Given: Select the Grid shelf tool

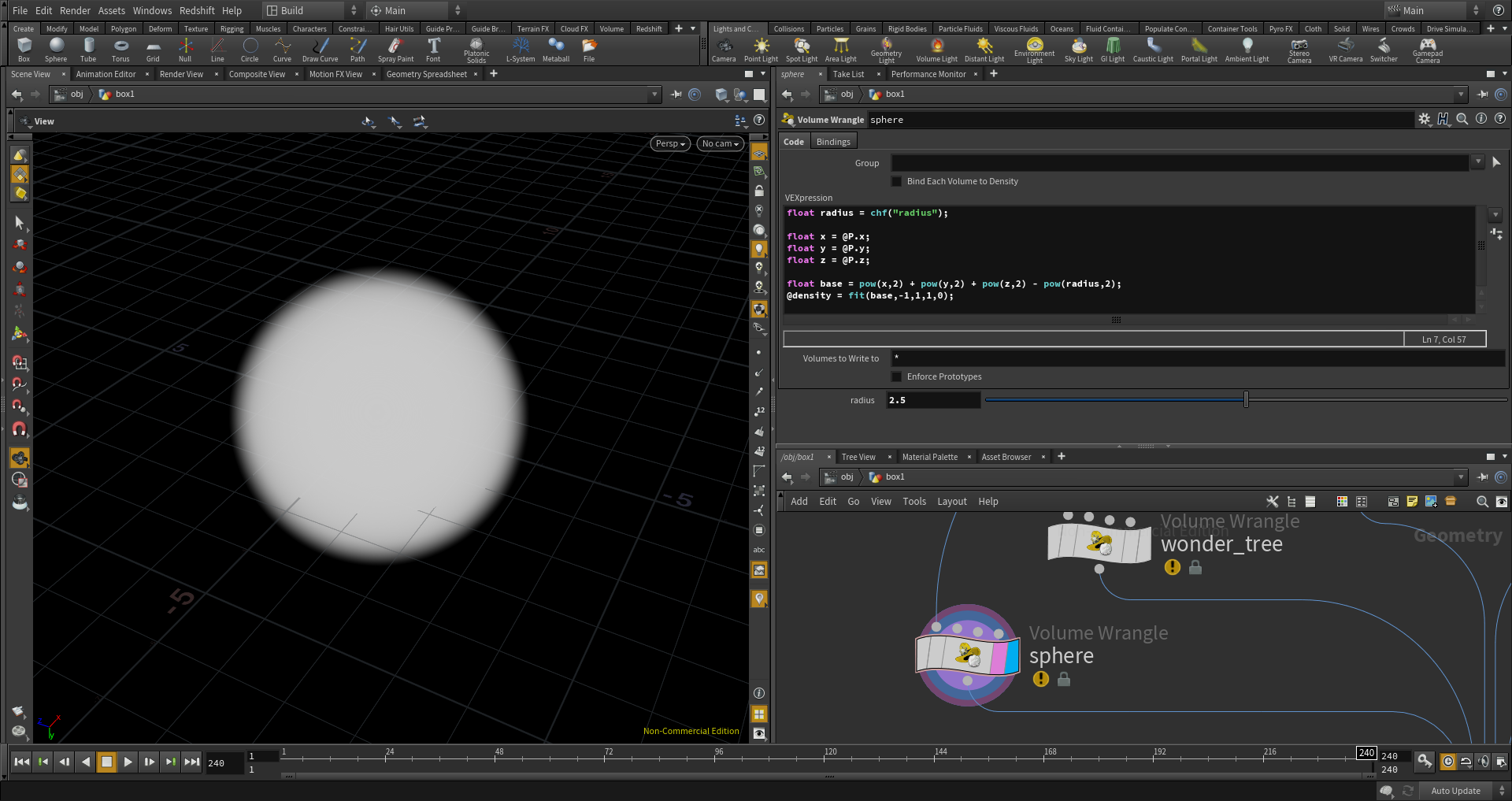Looking at the screenshot, I should click(x=153, y=50).
